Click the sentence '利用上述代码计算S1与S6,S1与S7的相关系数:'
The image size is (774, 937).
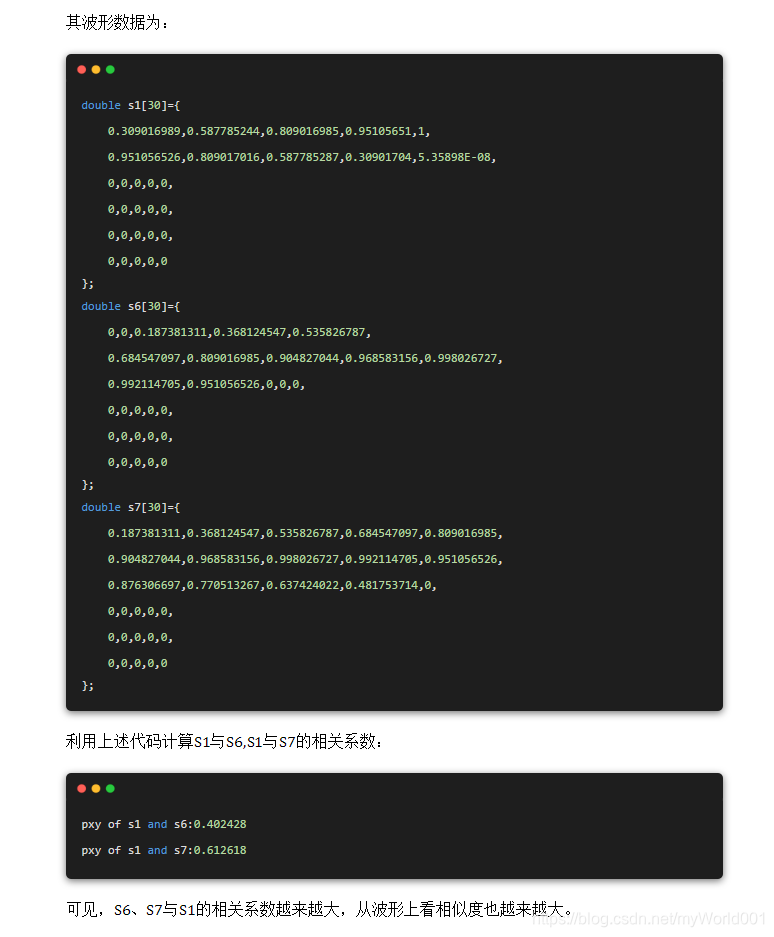coord(224,742)
